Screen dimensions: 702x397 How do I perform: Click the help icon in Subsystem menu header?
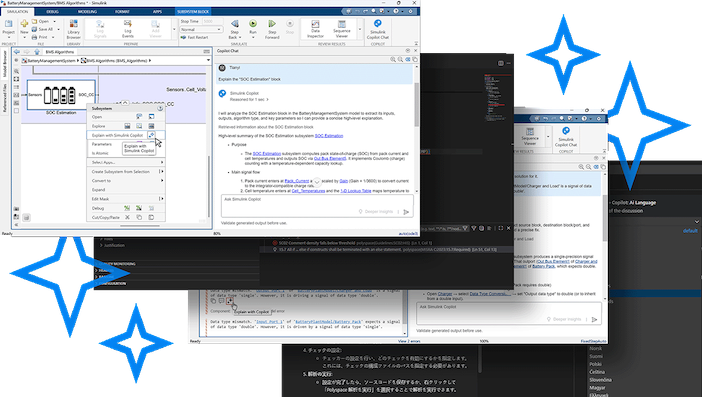pos(160,108)
